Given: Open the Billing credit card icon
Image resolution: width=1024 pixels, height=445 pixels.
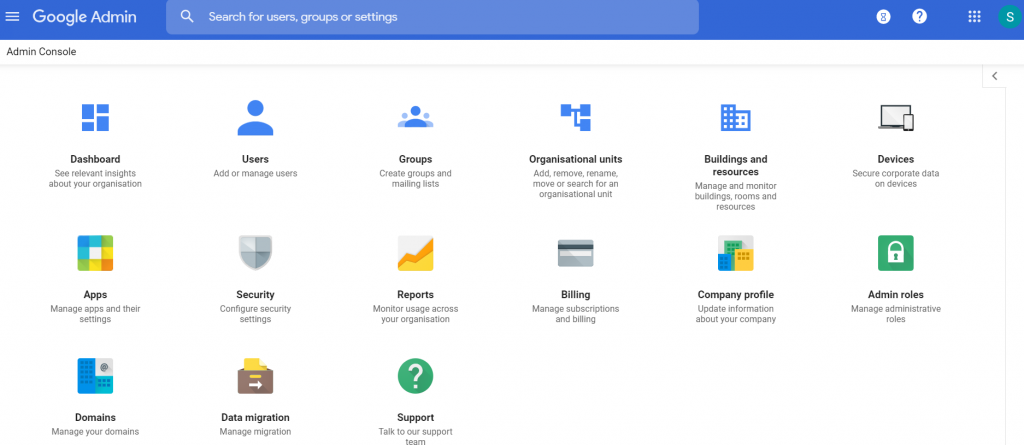Looking at the screenshot, I should 575,253.
